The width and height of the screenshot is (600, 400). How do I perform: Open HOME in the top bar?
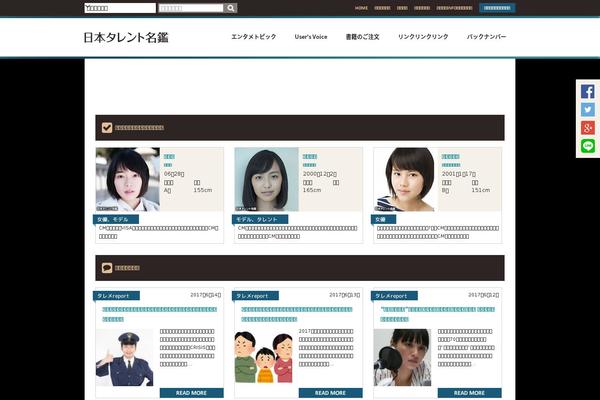[361, 8]
